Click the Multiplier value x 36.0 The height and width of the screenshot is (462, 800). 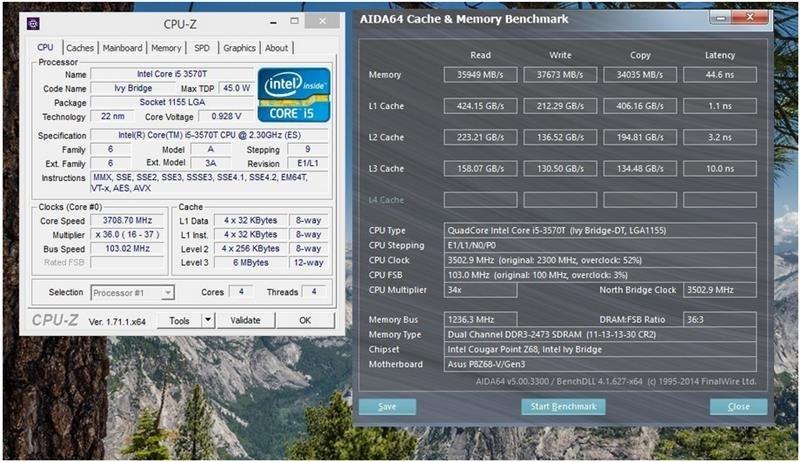127,235
